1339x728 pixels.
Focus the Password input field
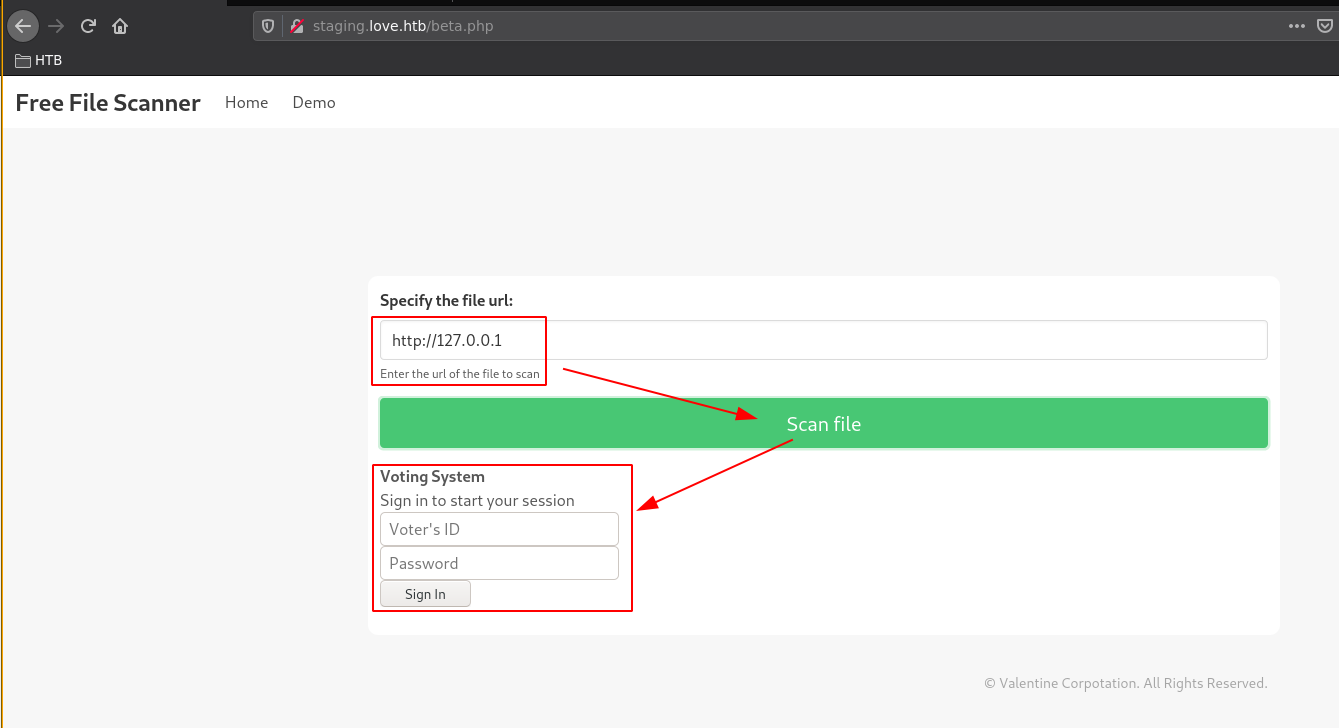pos(499,563)
